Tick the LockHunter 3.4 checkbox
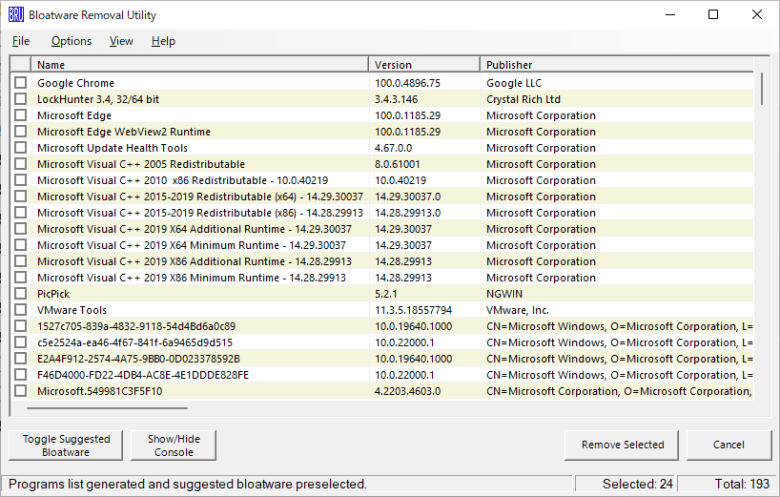The width and height of the screenshot is (780, 497). (x=20, y=99)
